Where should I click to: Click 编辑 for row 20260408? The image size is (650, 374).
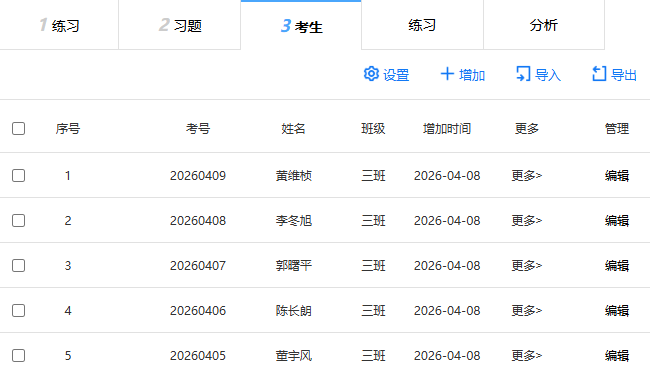click(x=617, y=221)
